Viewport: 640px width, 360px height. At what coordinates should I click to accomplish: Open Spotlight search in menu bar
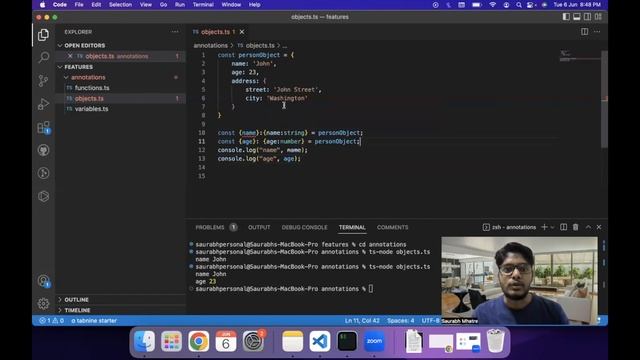(518, 5)
